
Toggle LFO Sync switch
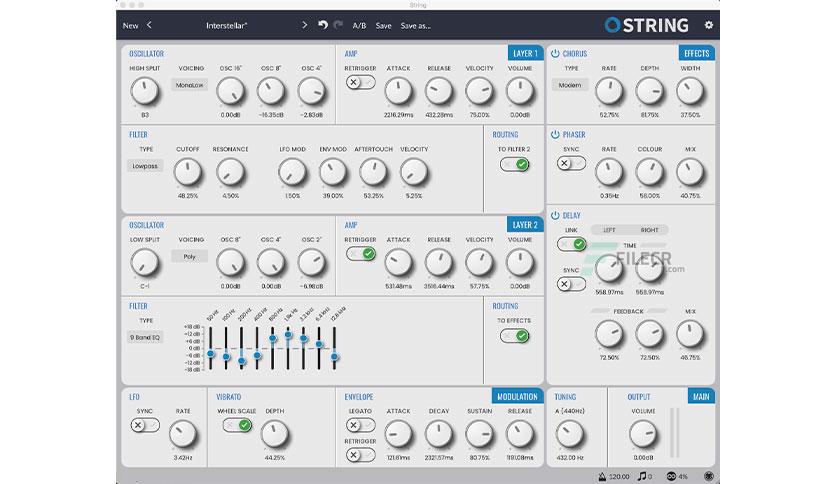point(145,425)
